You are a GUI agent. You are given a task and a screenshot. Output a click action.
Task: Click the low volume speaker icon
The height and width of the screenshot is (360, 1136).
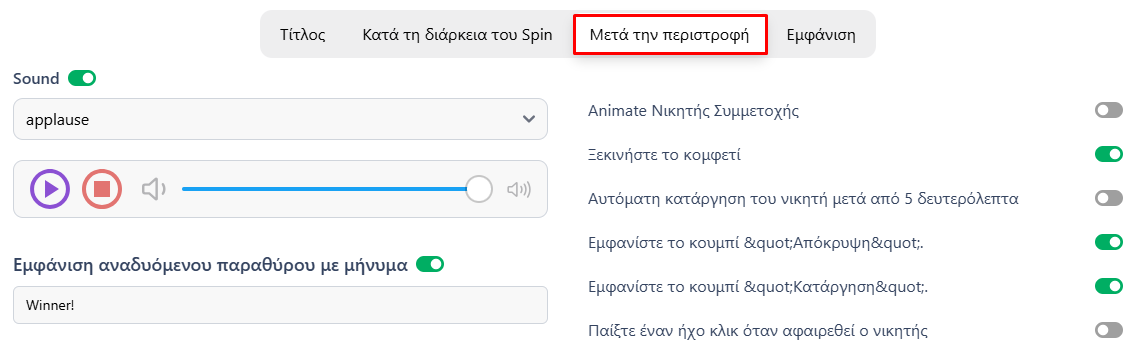(154, 190)
